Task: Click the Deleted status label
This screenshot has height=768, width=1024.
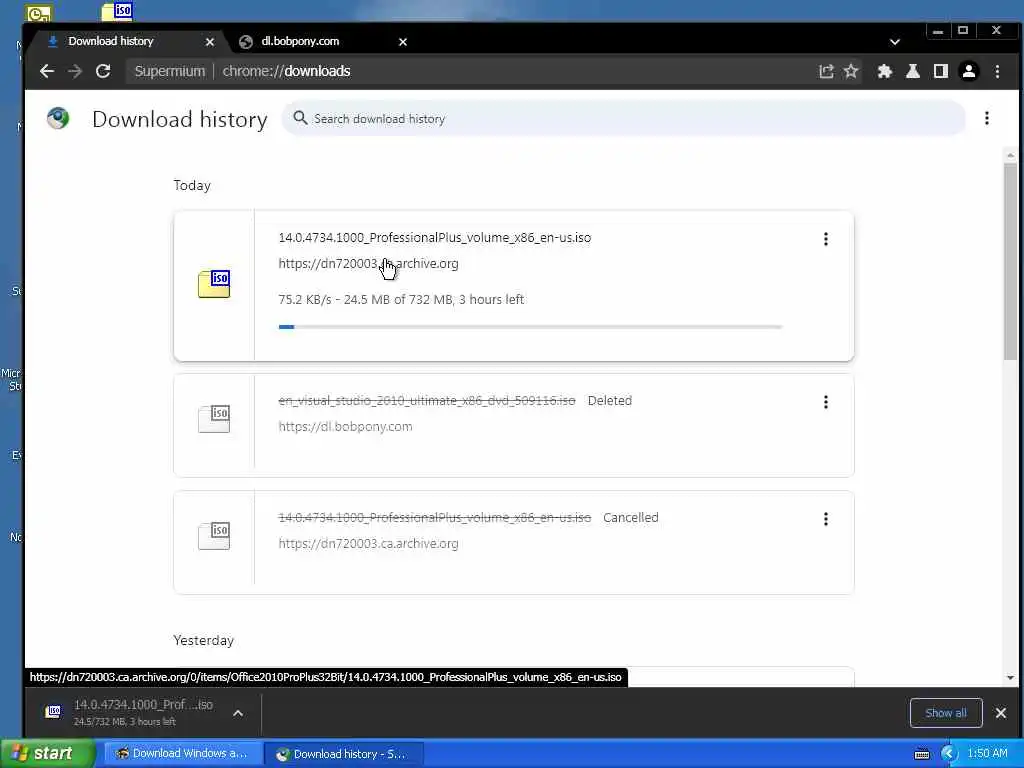Action: 609,400
